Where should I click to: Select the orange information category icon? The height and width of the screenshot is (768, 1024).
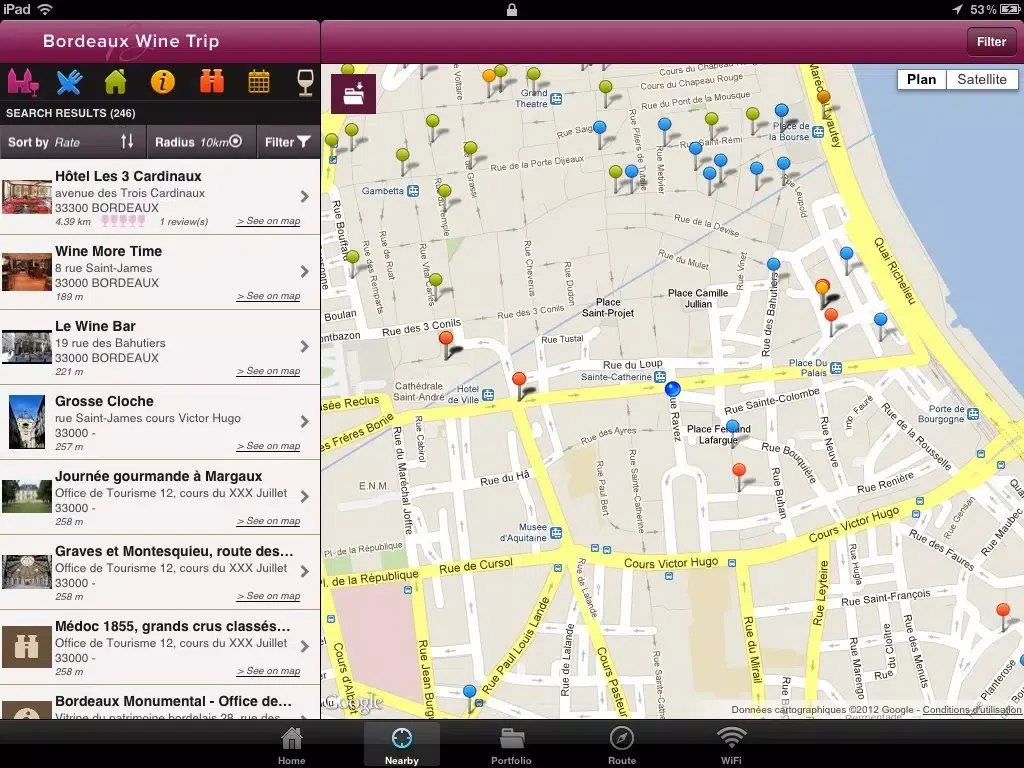(163, 82)
